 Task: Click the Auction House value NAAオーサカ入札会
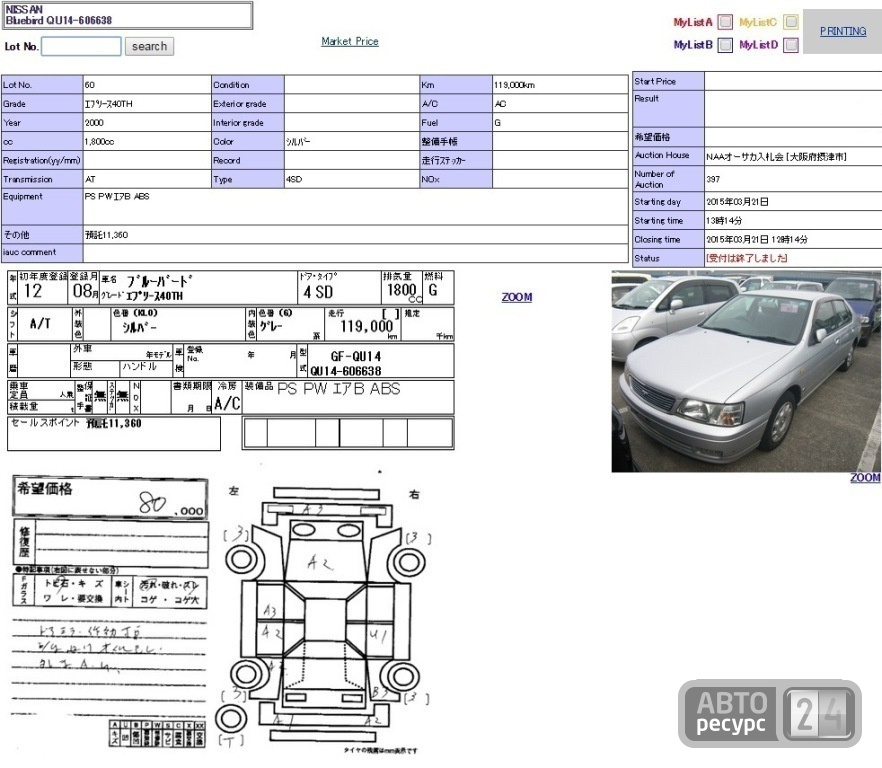[776, 157]
